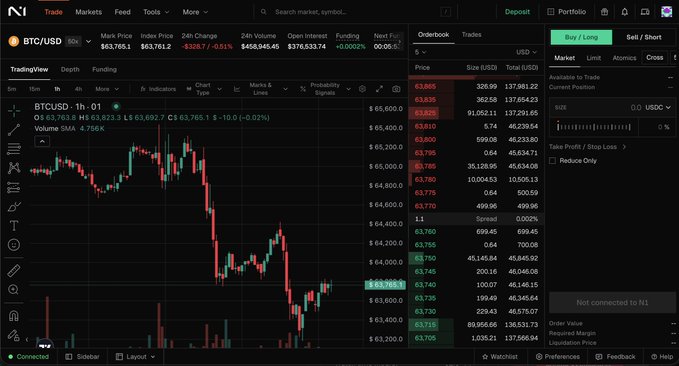
Task: Click the green market status dot
Action: (116, 106)
